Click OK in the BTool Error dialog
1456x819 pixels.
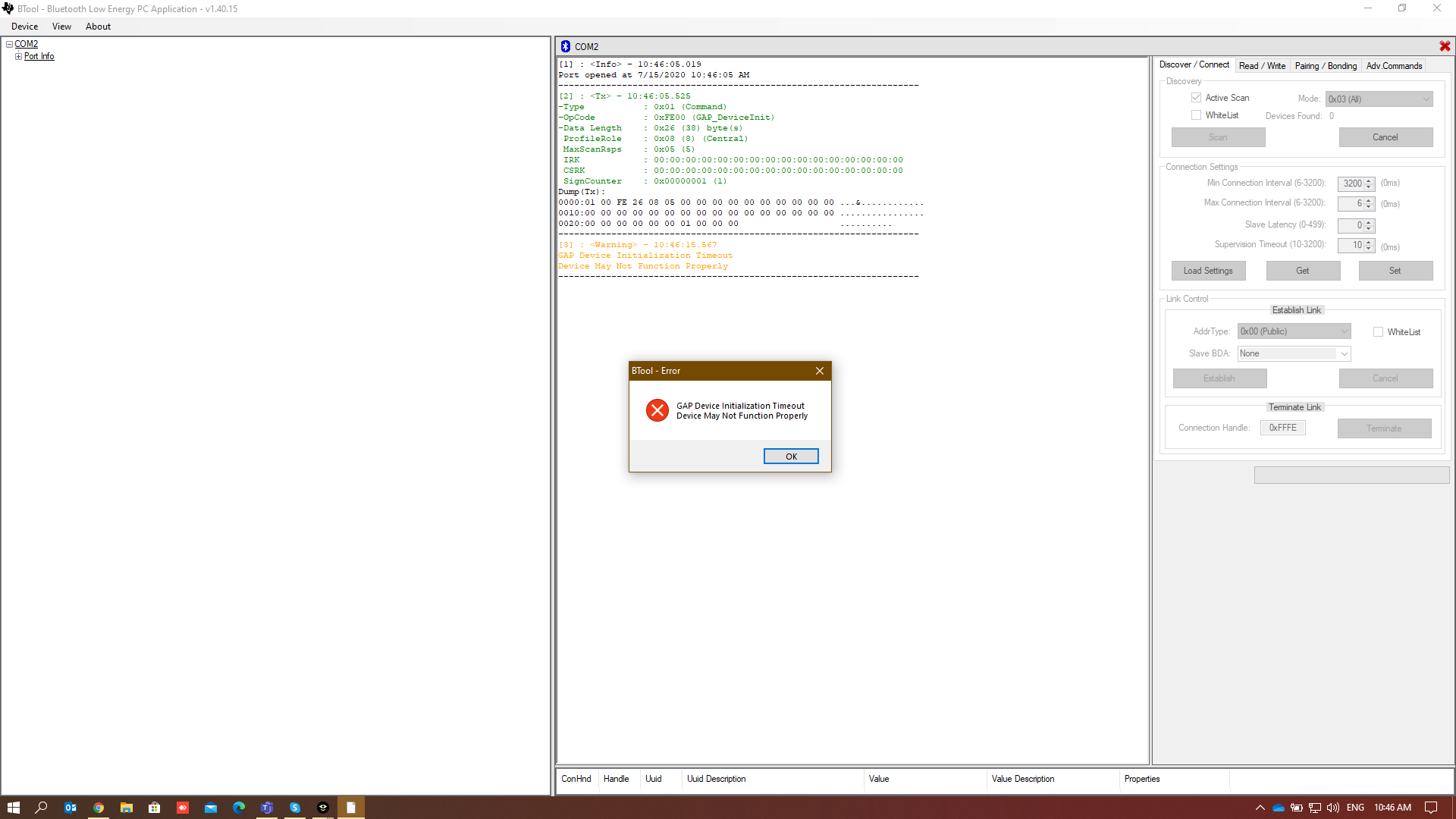791,457
